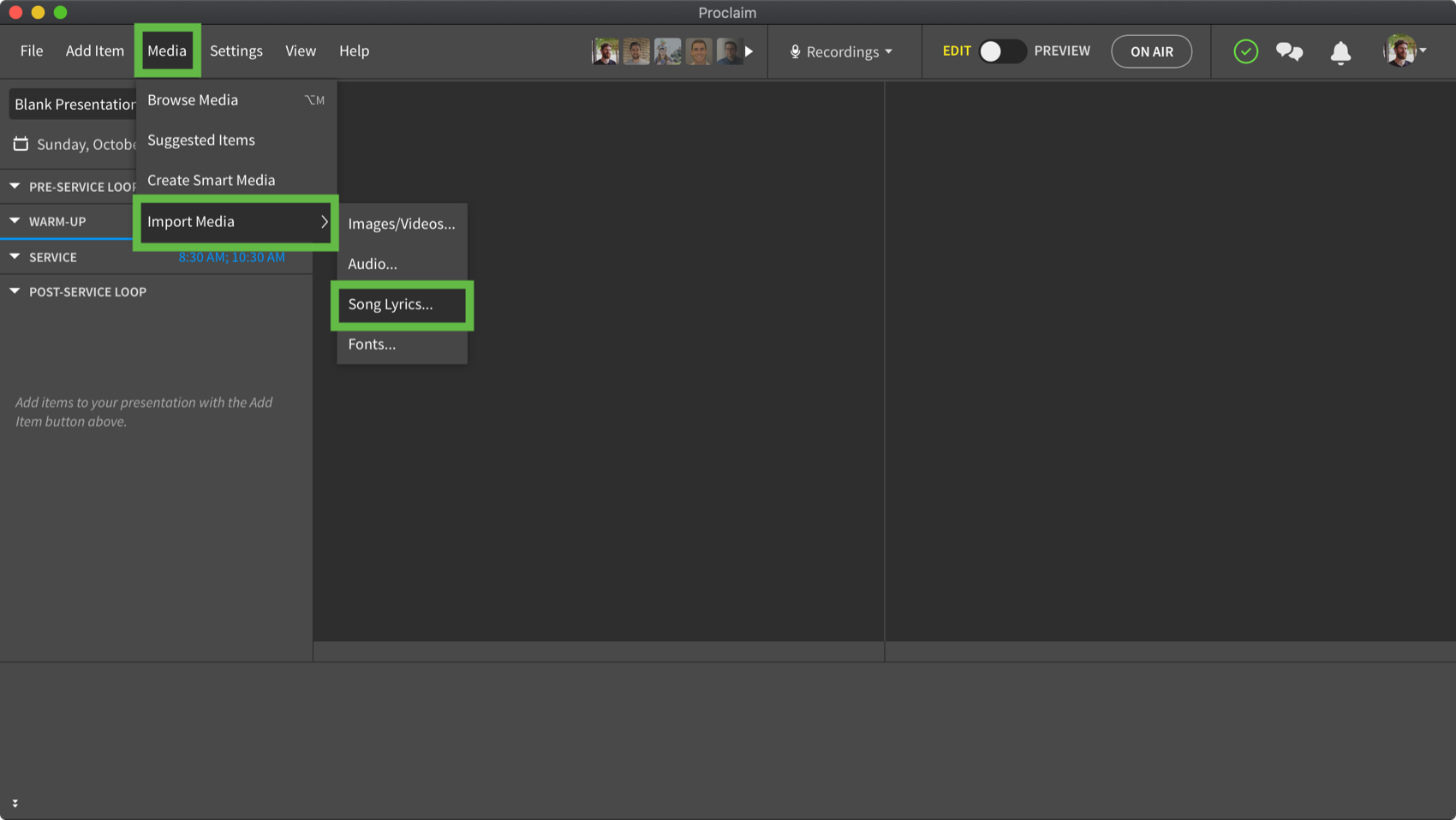This screenshot has width=1456, height=820.
Task: Choose Song Lyrics... from Import Media submenu
Action: point(391,304)
